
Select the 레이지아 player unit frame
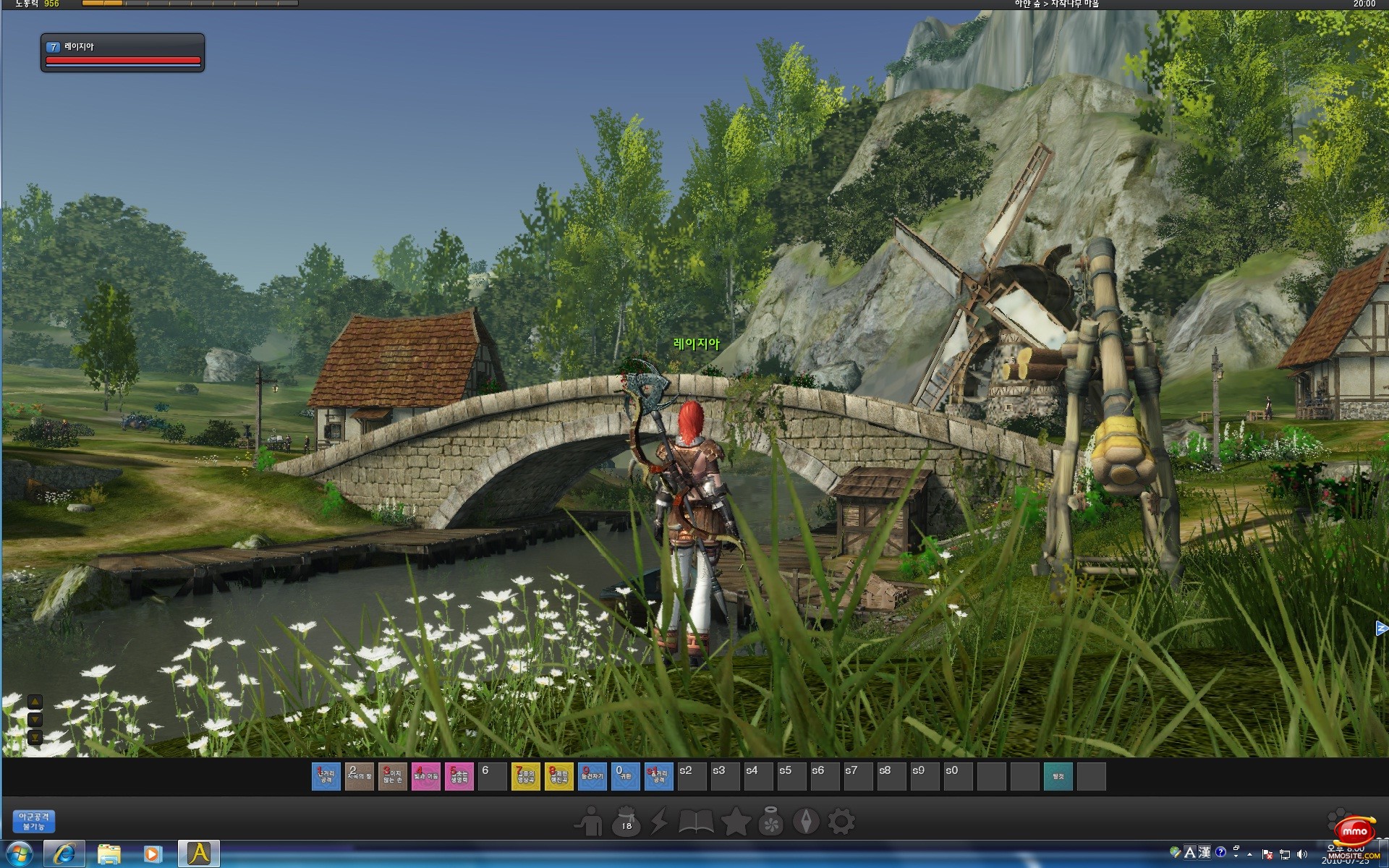pyautogui.click(x=122, y=53)
